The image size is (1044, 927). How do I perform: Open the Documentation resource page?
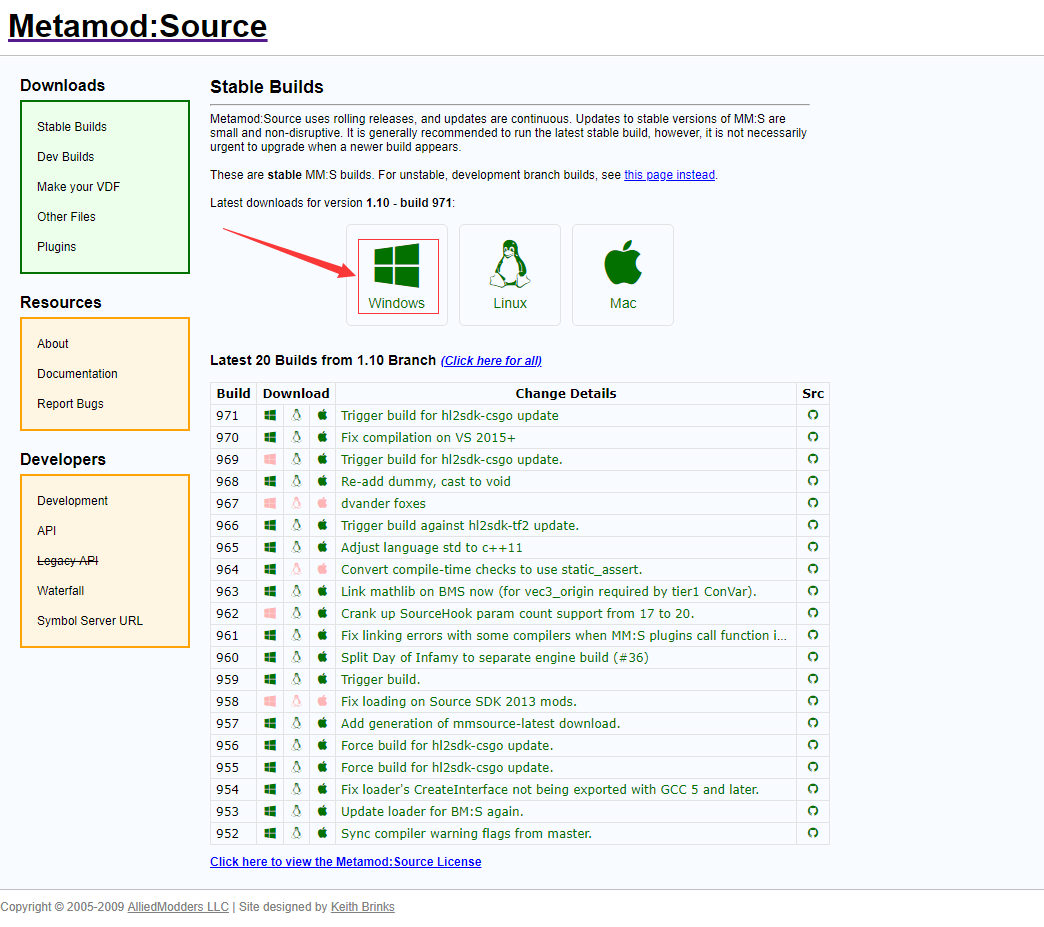pos(77,374)
